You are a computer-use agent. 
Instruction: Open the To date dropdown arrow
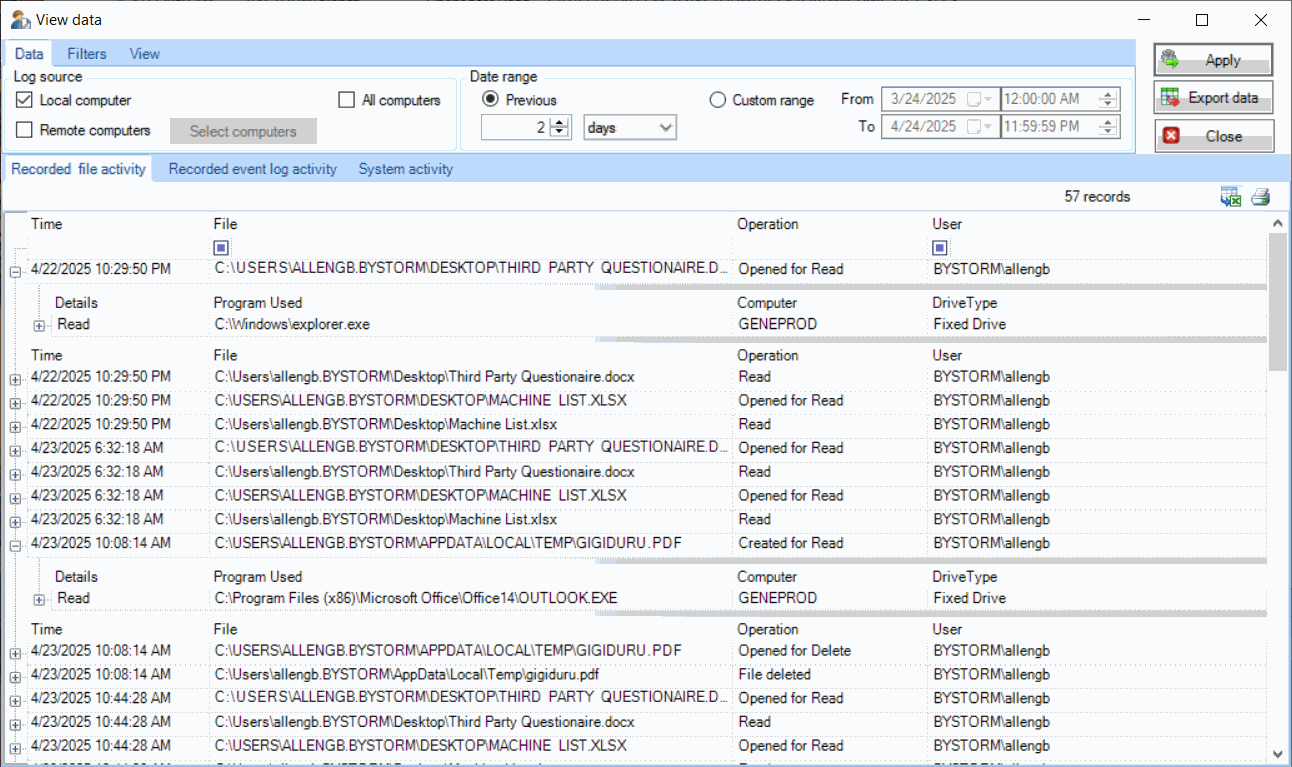click(989, 127)
